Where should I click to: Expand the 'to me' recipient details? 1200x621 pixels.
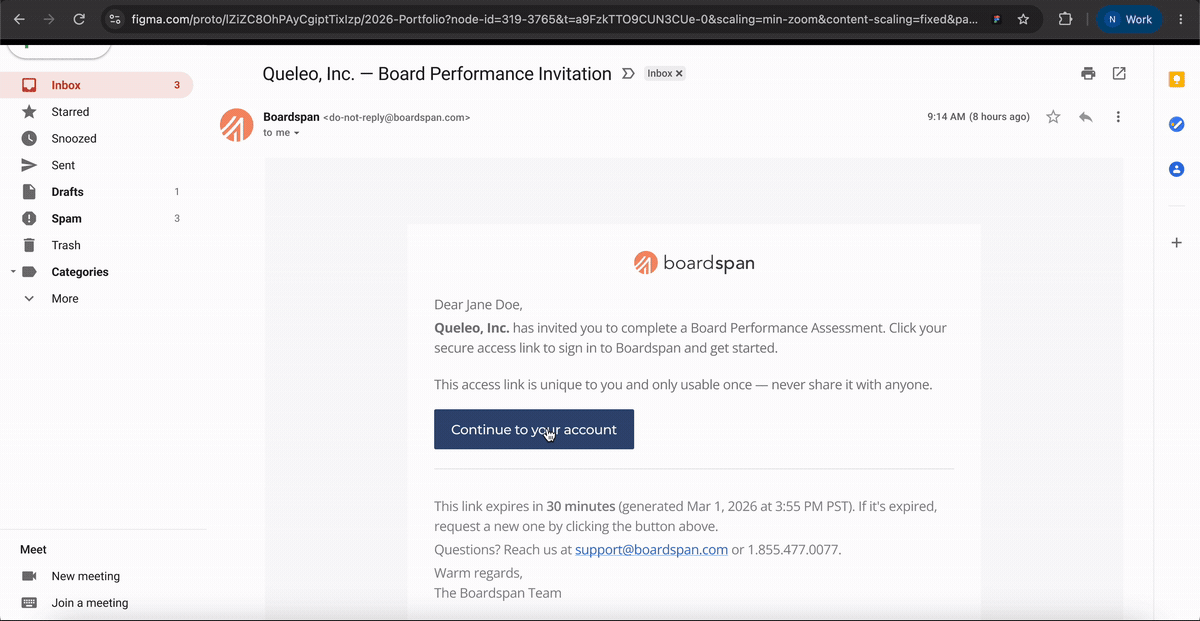click(296, 133)
